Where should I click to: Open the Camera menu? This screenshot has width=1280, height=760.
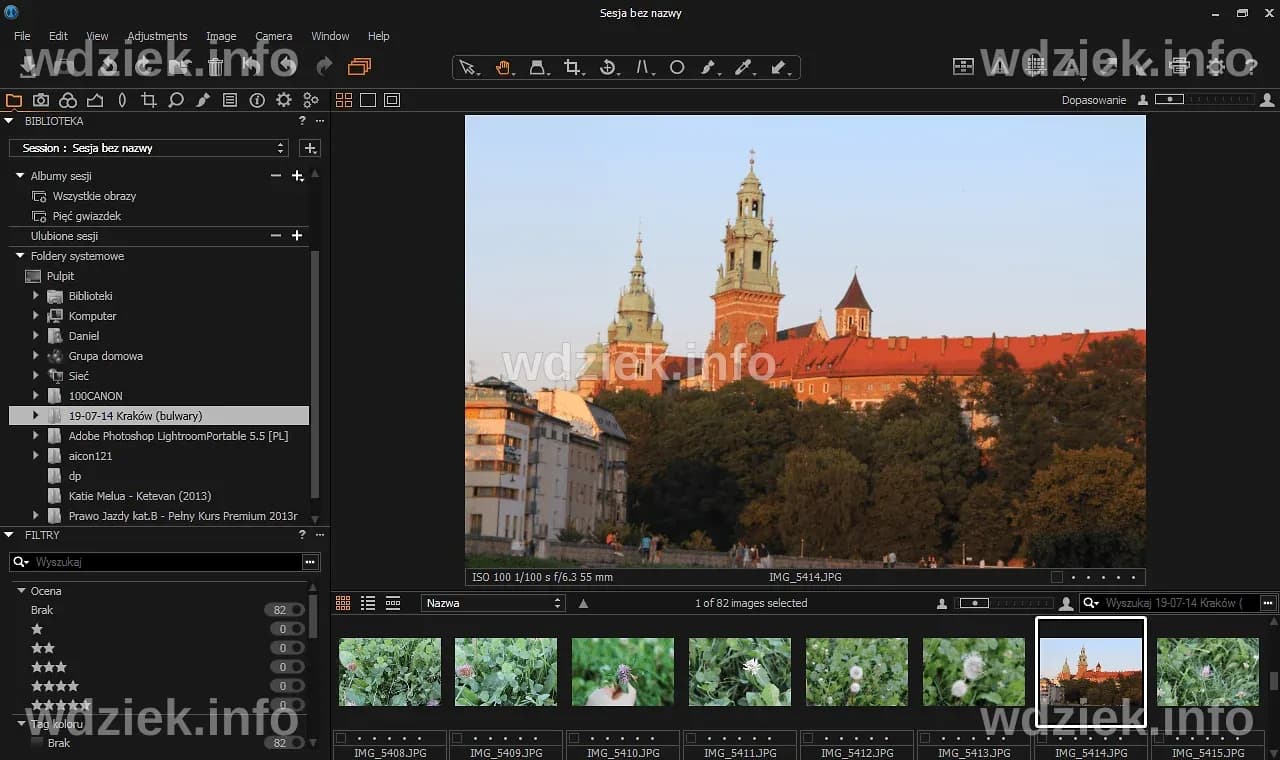pos(273,36)
